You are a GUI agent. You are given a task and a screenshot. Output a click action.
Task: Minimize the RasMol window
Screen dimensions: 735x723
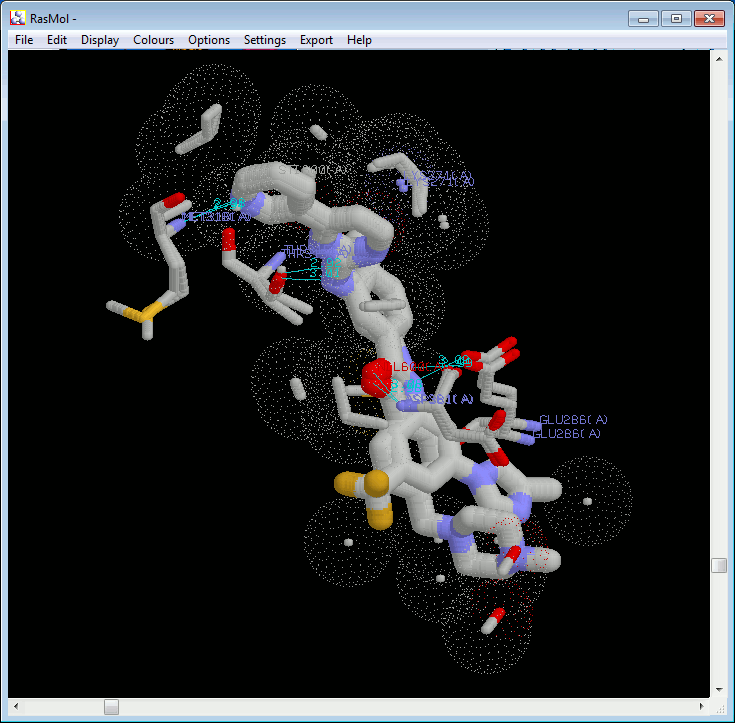click(x=643, y=18)
